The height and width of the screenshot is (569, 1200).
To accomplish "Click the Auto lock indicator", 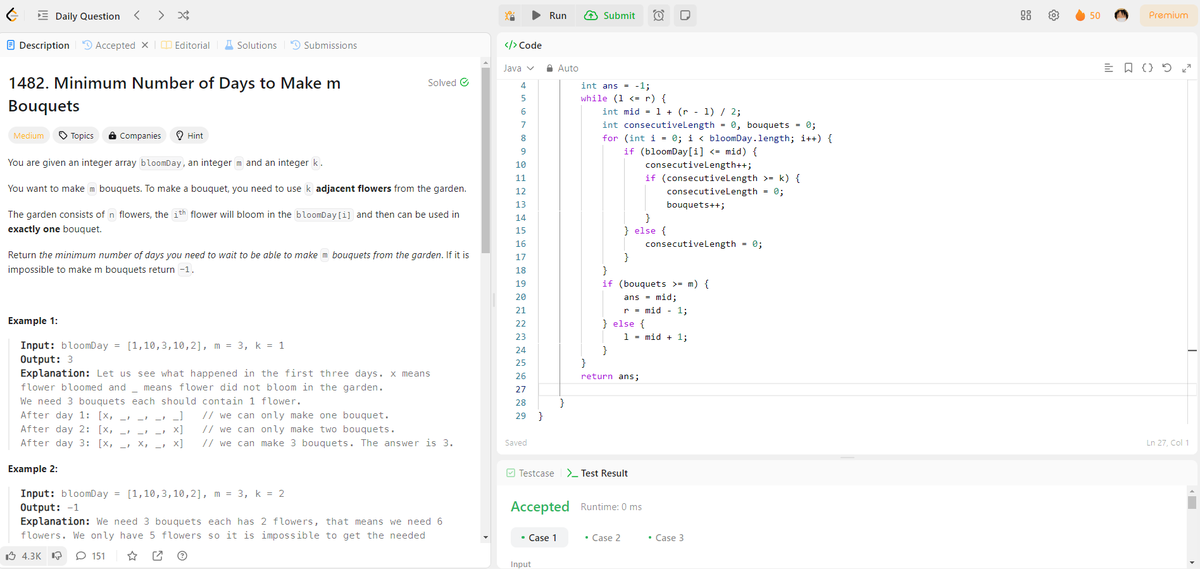I will [561, 68].
